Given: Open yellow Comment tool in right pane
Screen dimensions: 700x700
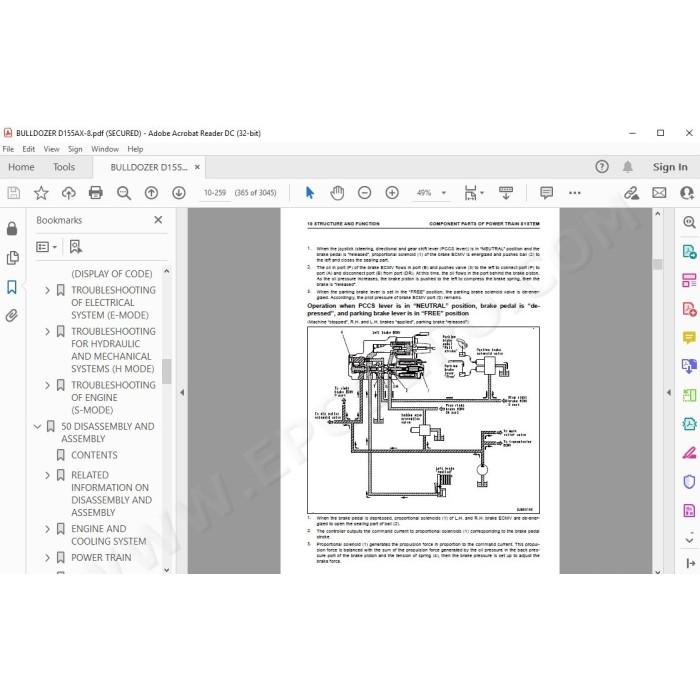Looking at the screenshot, I should [x=689, y=338].
